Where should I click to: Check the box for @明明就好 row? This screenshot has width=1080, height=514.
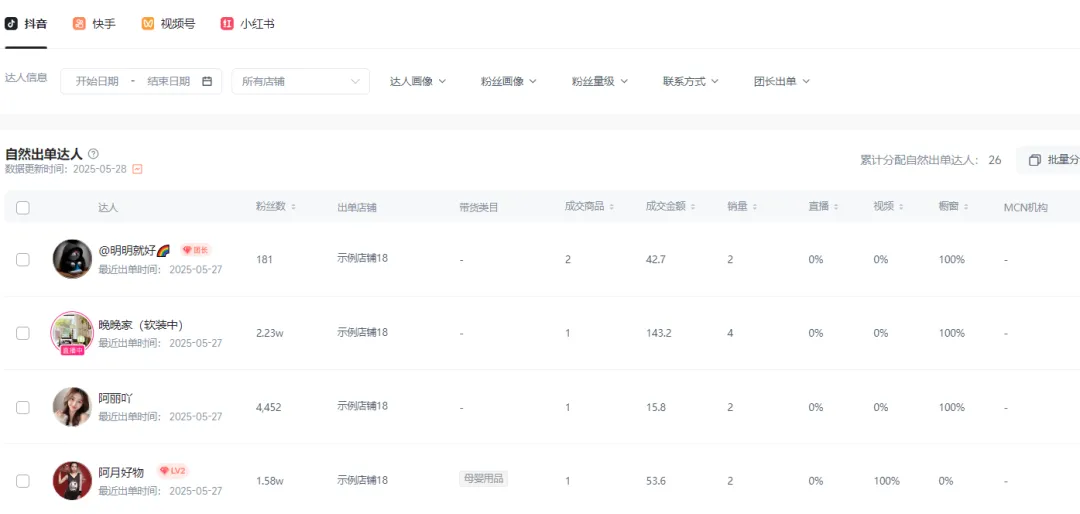pos(23,259)
